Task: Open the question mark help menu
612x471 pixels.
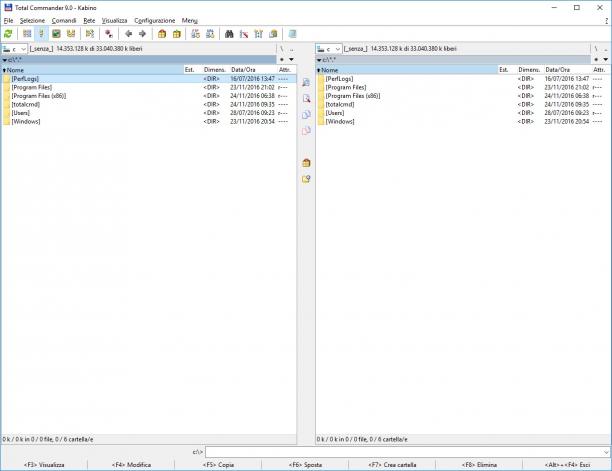Action: click(606, 20)
